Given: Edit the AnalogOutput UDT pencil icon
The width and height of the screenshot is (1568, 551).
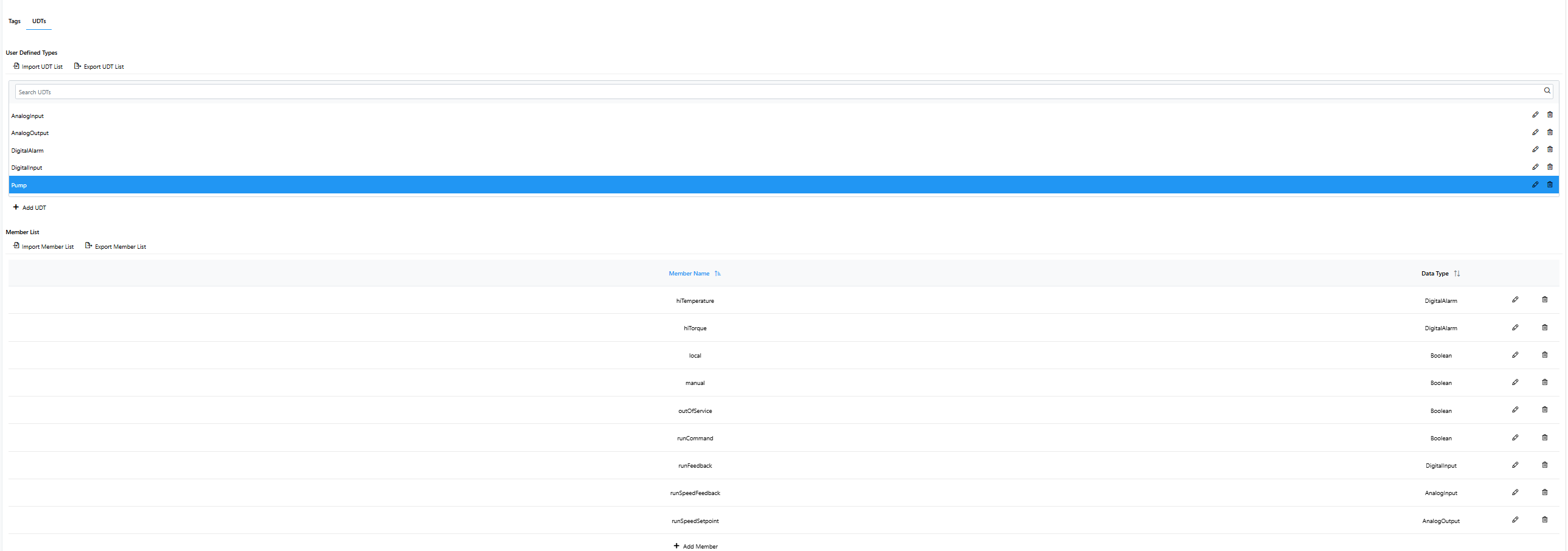Looking at the screenshot, I should pos(1535,132).
